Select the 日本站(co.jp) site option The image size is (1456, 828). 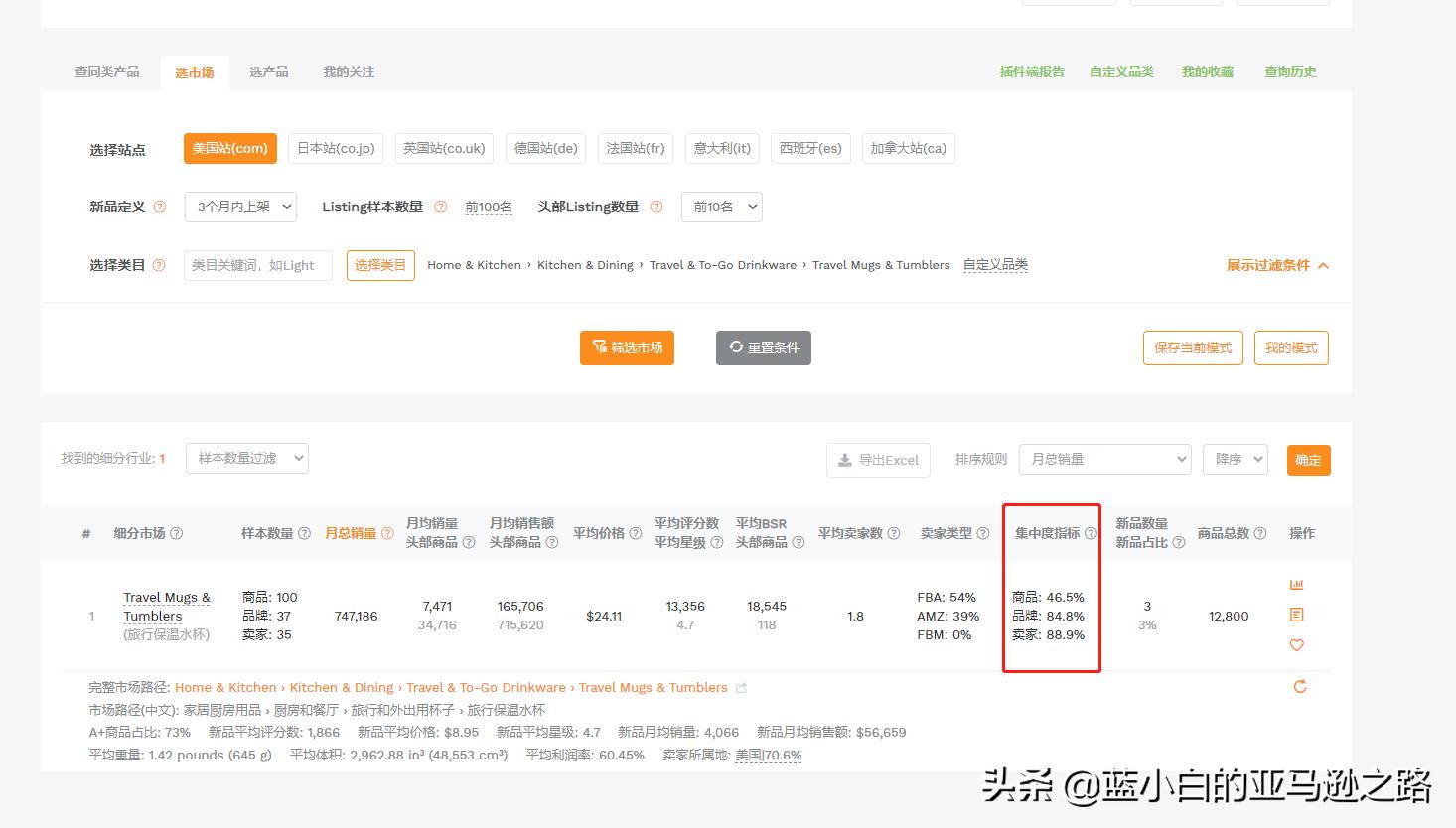tap(335, 148)
